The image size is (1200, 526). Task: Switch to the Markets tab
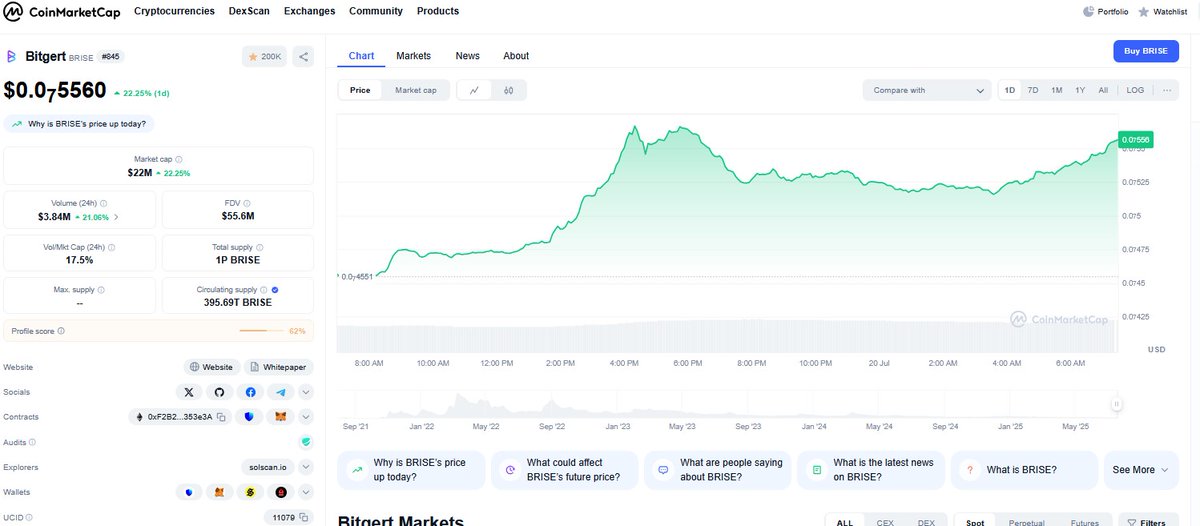pyautogui.click(x=413, y=56)
